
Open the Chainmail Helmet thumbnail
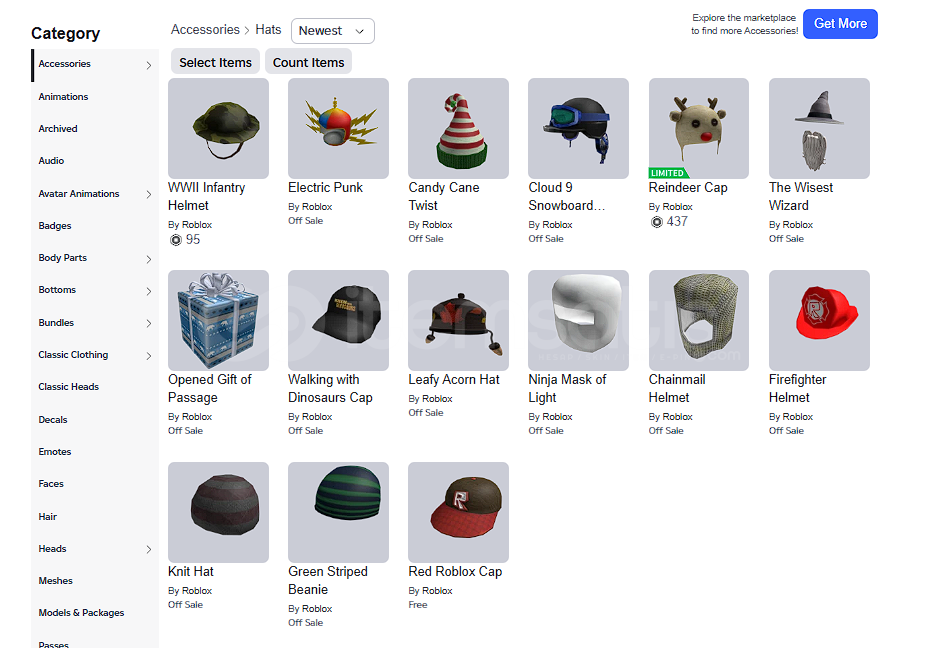tap(699, 320)
